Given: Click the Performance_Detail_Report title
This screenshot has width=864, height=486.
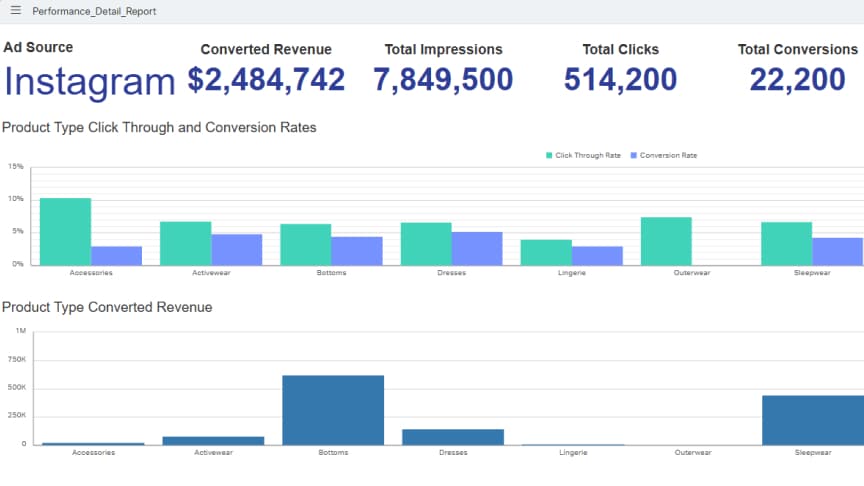Looking at the screenshot, I should 94,12.
